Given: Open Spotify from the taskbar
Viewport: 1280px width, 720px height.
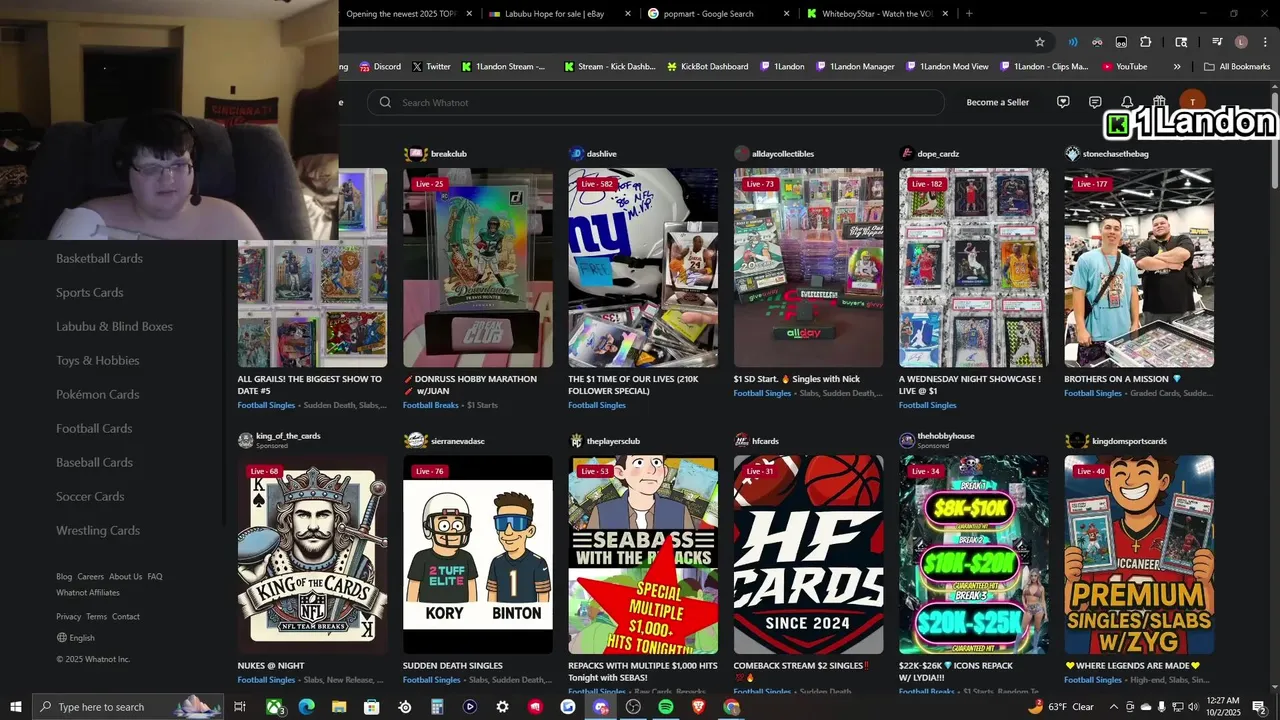Looking at the screenshot, I should pyautogui.click(x=666, y=707).
